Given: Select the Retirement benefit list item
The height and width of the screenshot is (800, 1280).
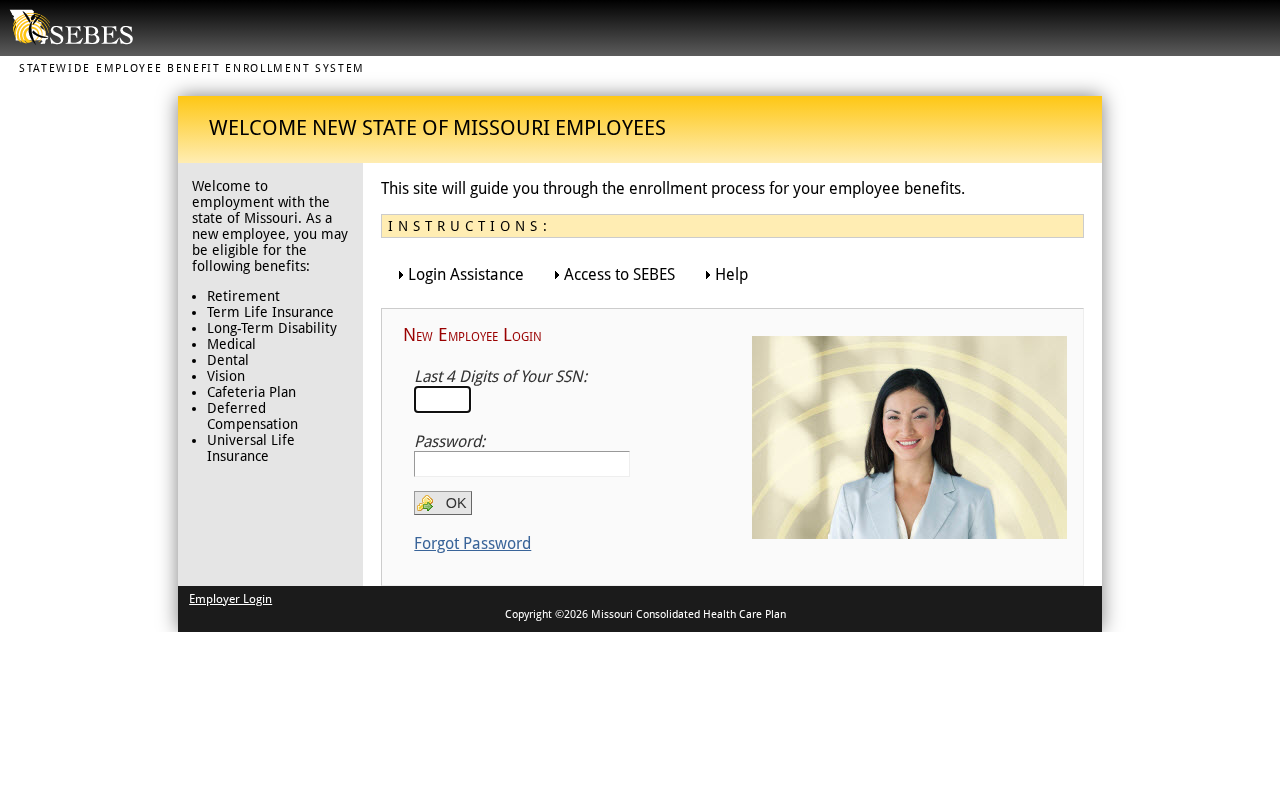Looking at the screenshot, I should coord(243,297).
